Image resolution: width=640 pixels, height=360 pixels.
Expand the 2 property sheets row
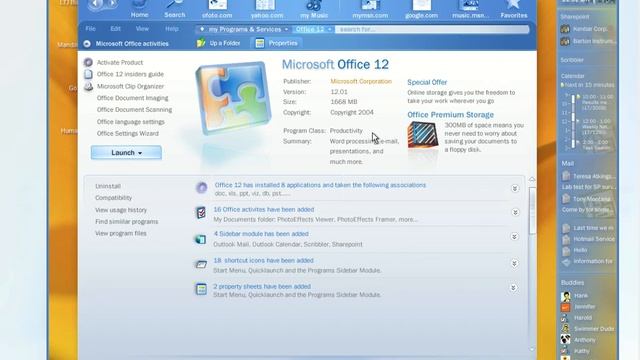[x=513, y=288]
